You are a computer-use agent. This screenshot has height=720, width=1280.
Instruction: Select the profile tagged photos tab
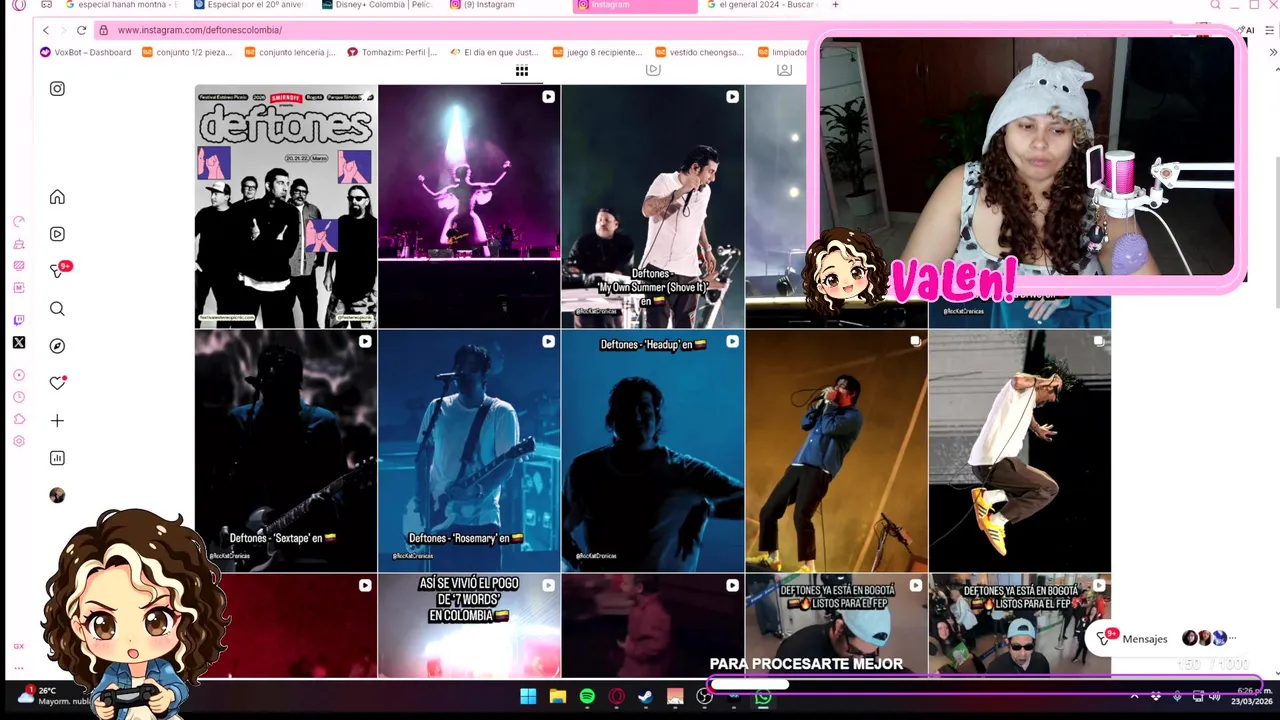(x=785, y=69)
